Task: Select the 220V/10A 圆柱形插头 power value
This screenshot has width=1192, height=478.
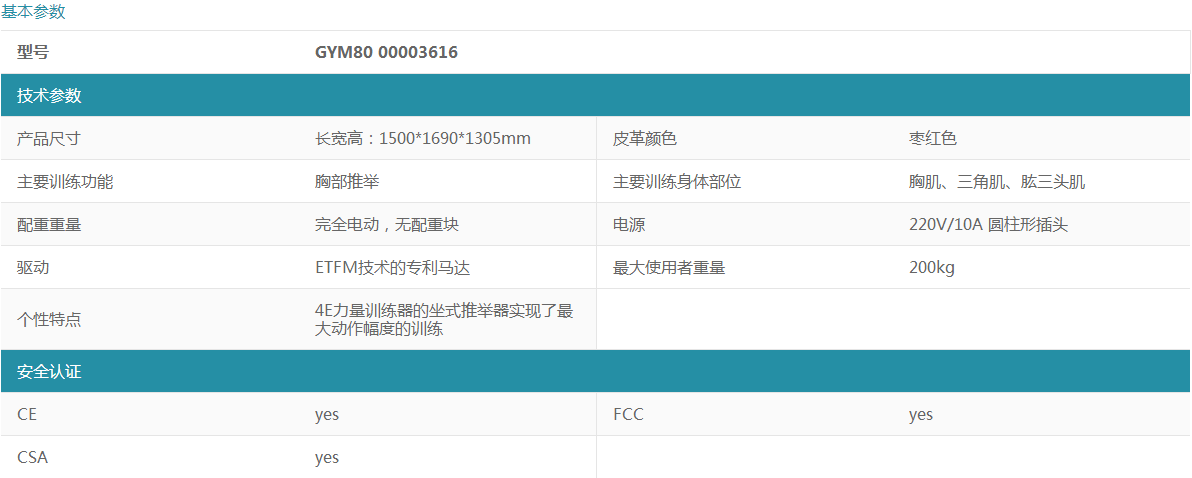Action: tap(988, 225)
